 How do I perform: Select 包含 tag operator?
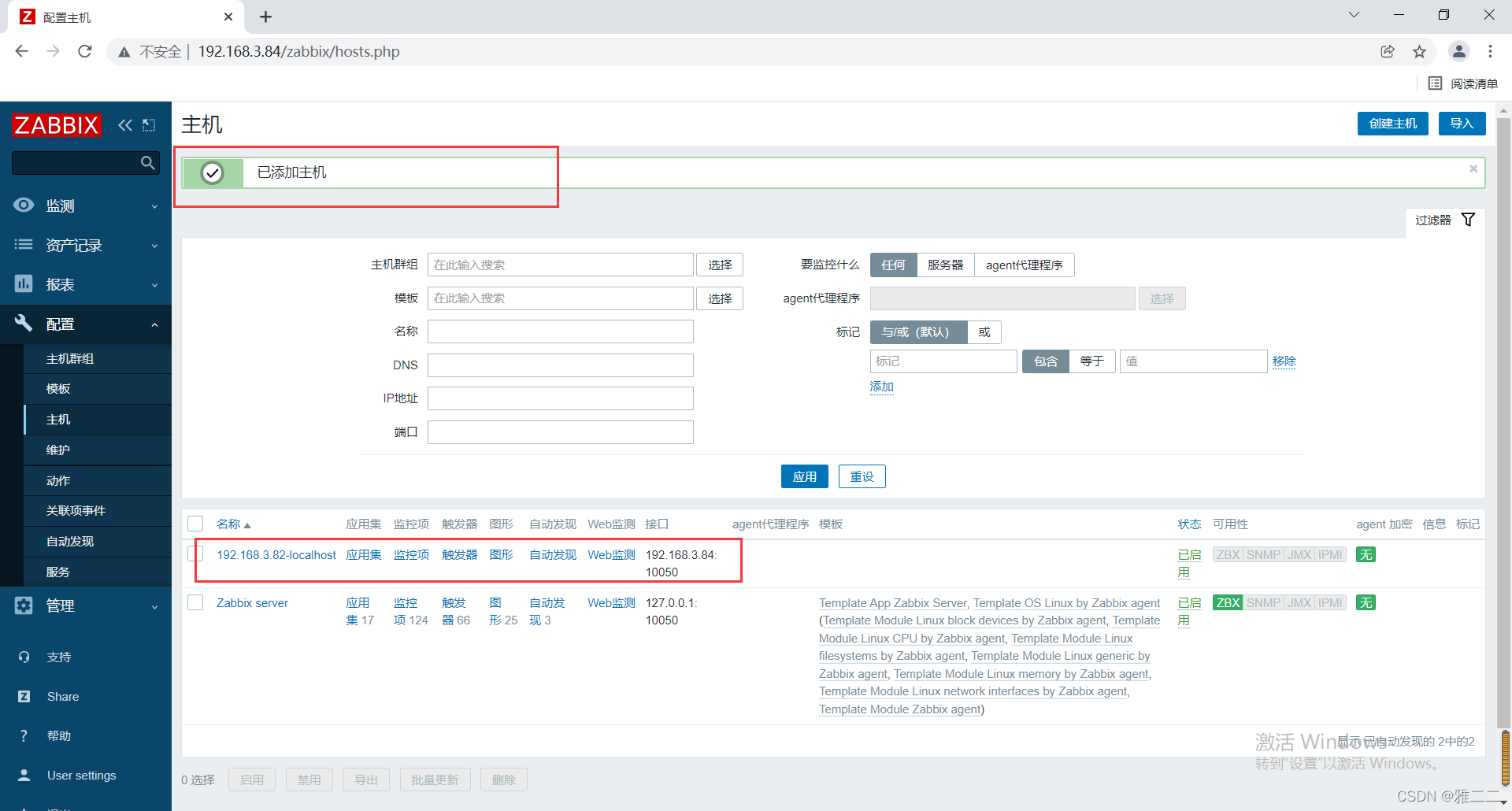(1046, 361)
